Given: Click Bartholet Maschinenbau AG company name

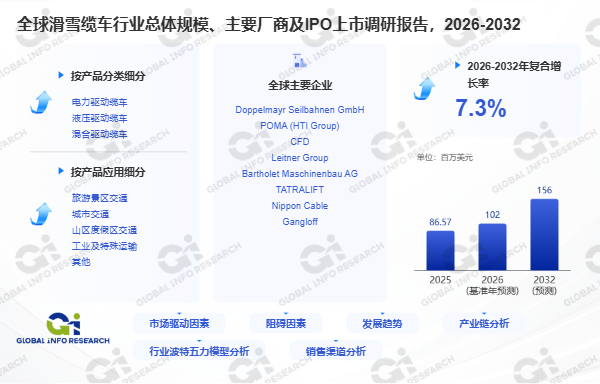Looking at the screenshot, I should pos(300,174).
